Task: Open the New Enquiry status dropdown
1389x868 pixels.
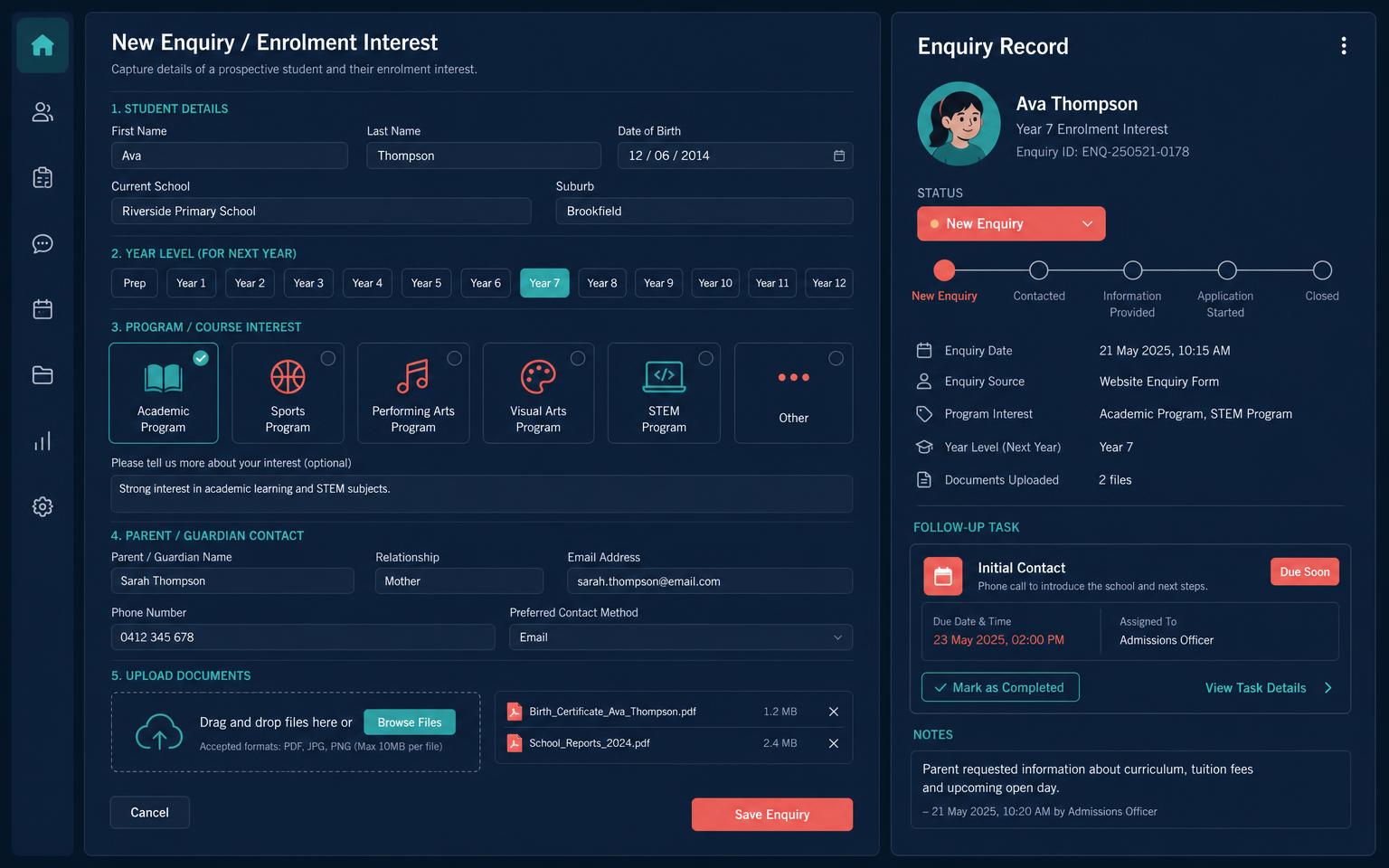Action: [1011, 224]
